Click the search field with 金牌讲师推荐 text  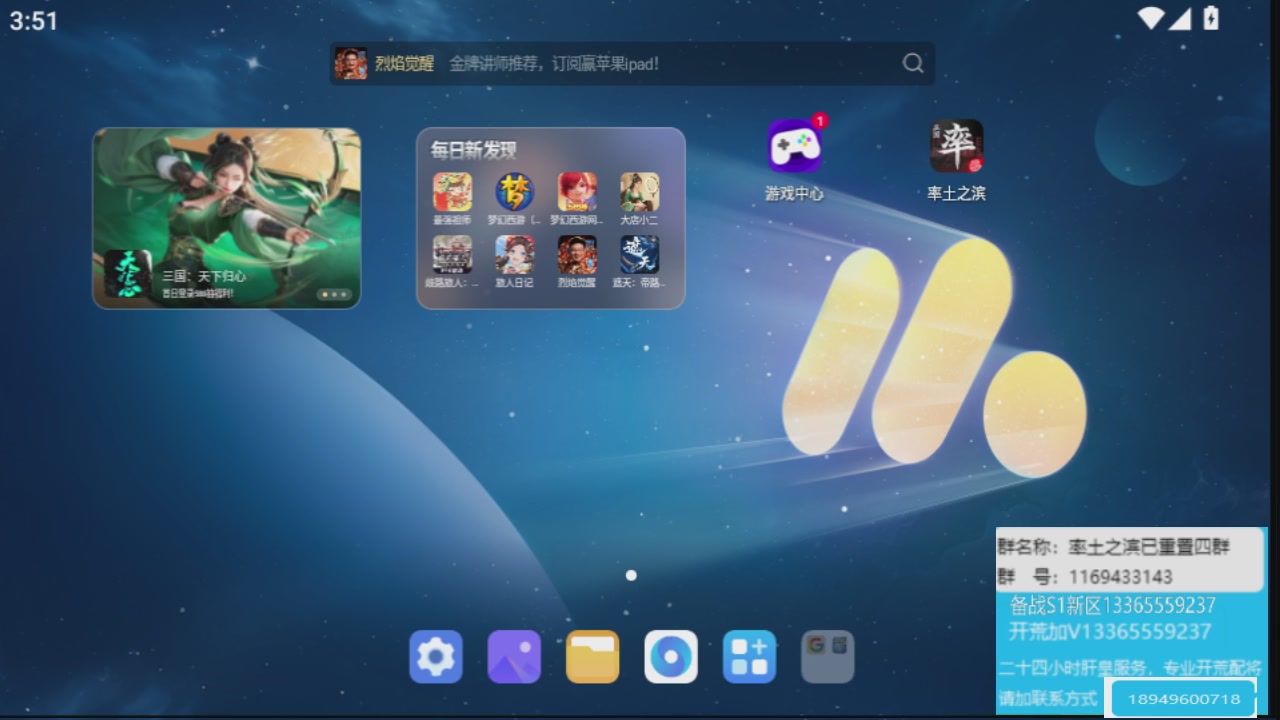(632, 63)
